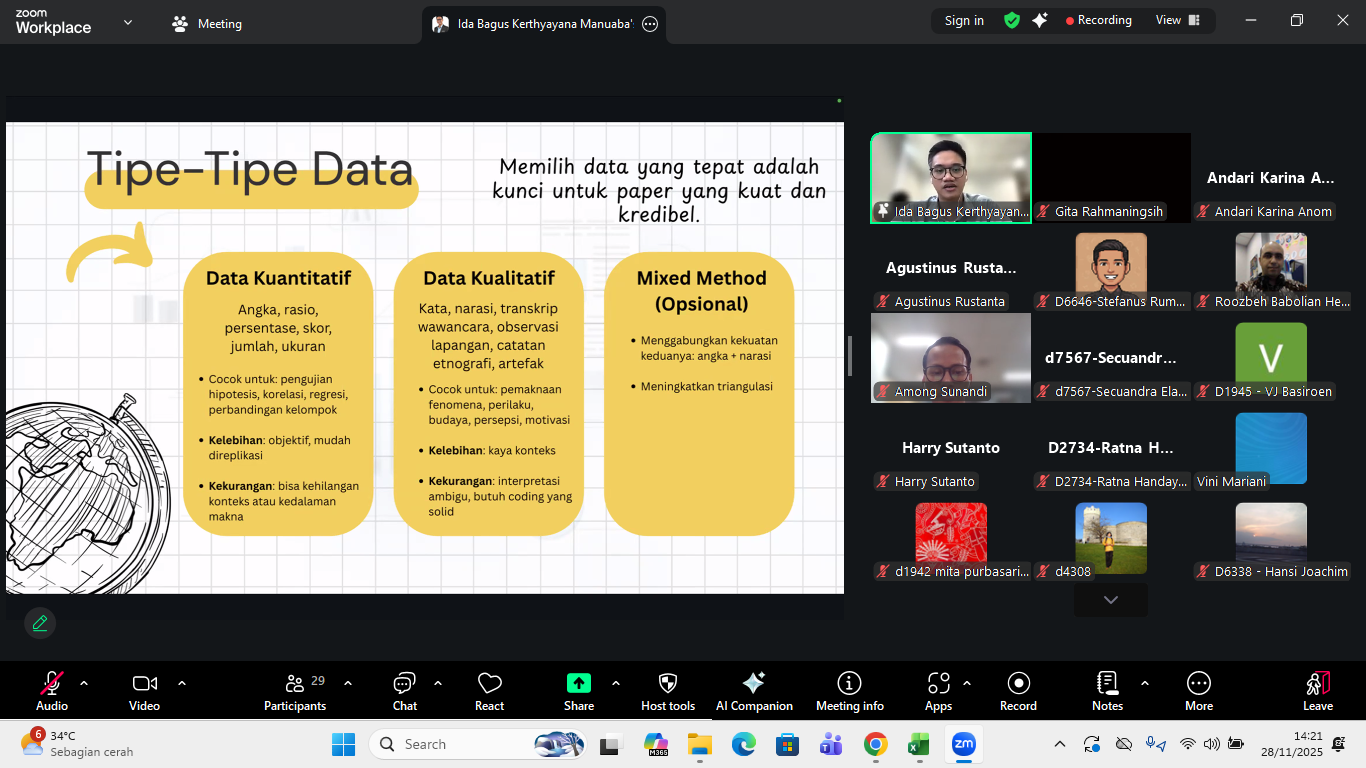Toggle the Video camera
1366x768 pixels.
(144, 691)
